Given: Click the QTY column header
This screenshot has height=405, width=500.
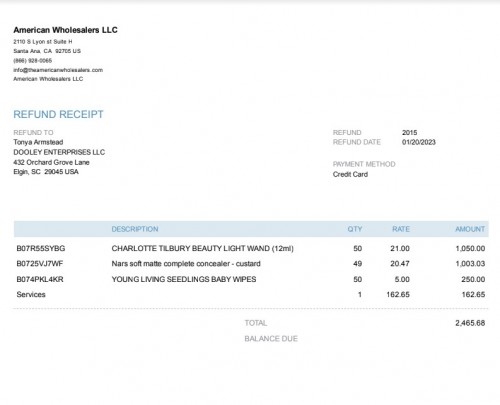Looking at the screenshot, I should click(x=355, y=229).
